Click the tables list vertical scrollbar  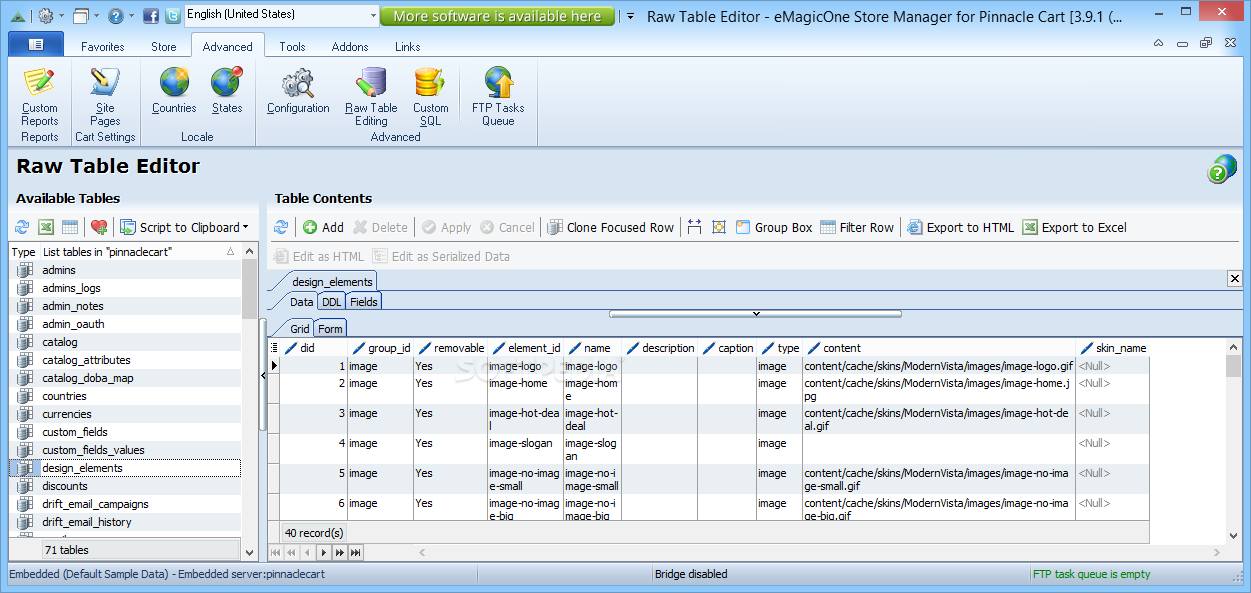coord(250,400)
